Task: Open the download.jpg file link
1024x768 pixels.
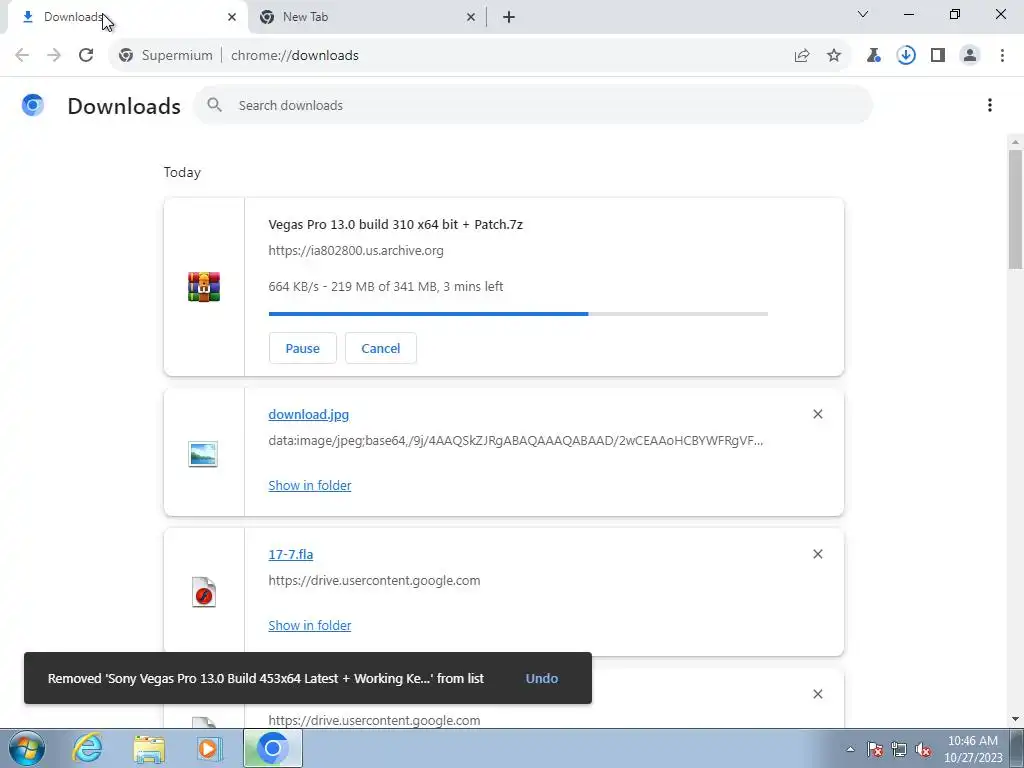Action: (308, 414)
